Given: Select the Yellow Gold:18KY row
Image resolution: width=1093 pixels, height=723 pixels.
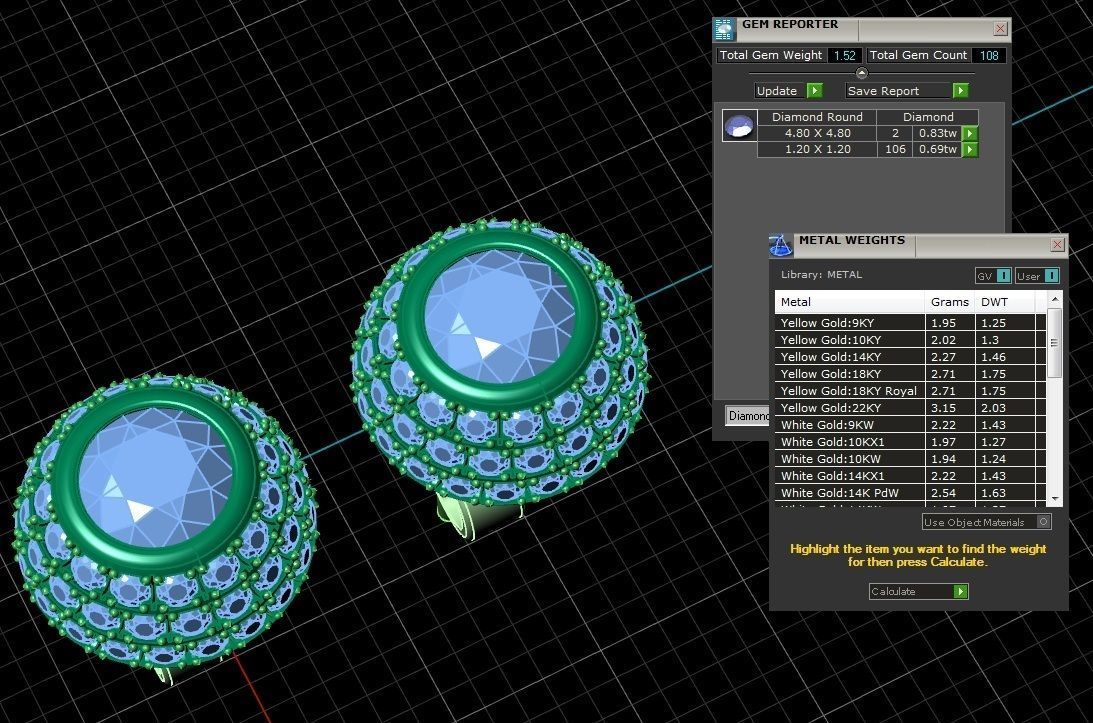Looking at the screenshot, I should 910,374.
